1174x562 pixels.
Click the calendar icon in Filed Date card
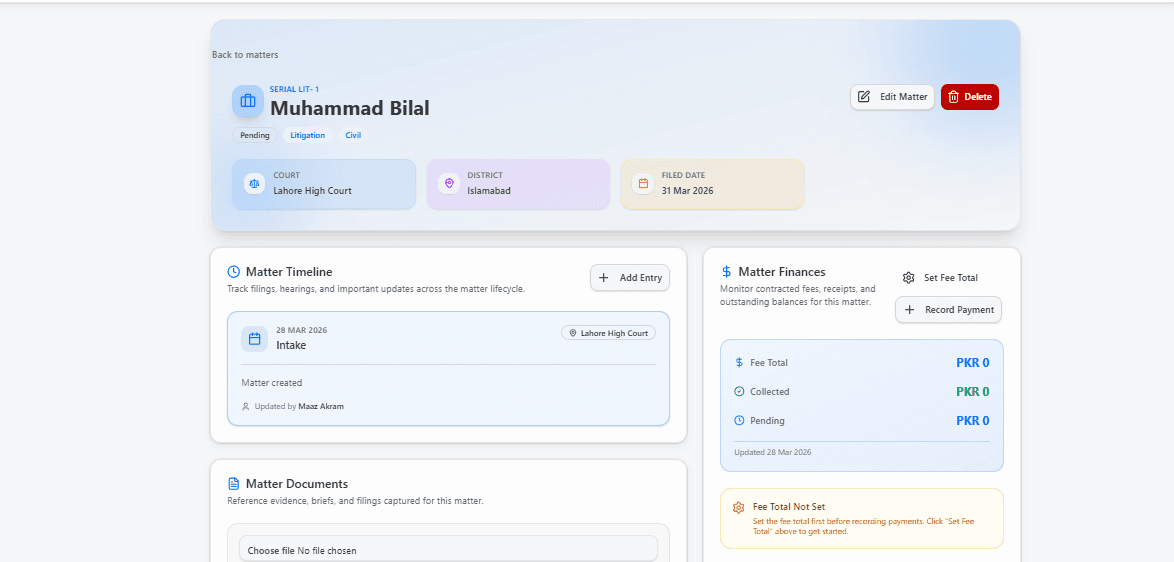643,184
